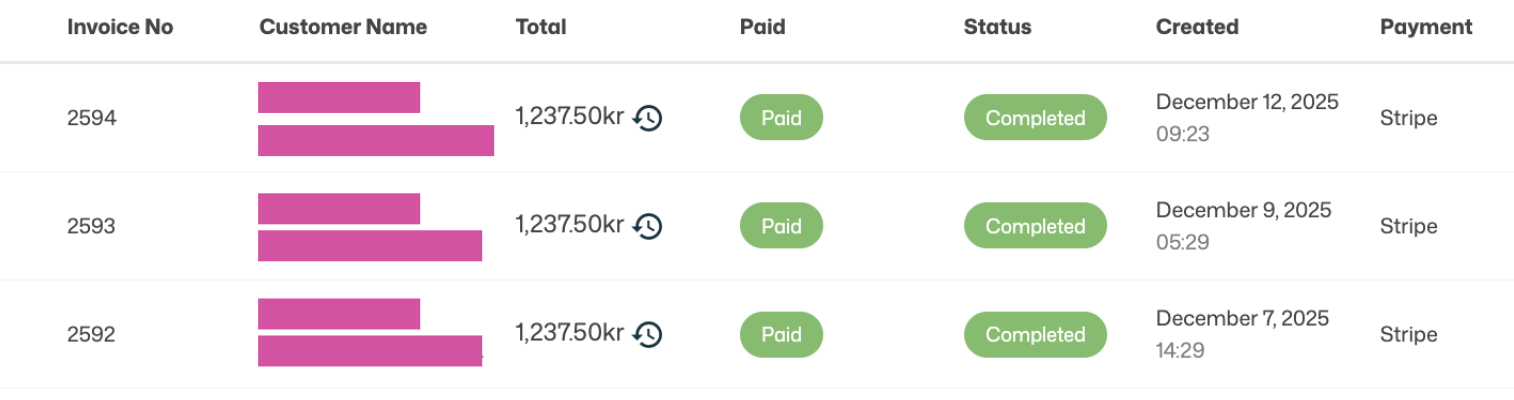Screen dimensions: 1514x400
Task: Sort by Created column header
Action: click(1197, 27)
